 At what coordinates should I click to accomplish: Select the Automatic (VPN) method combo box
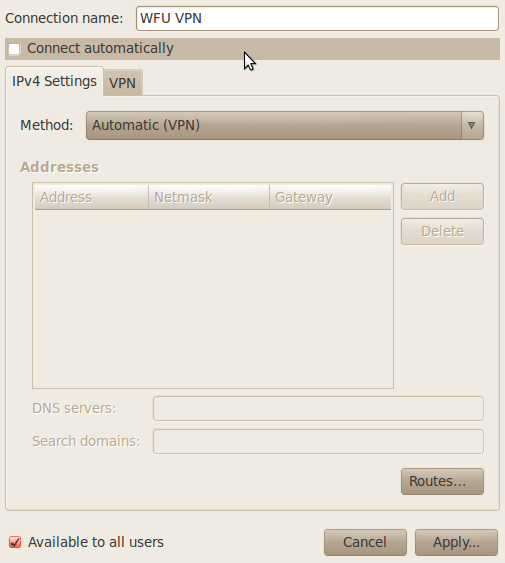coord(285,125)
